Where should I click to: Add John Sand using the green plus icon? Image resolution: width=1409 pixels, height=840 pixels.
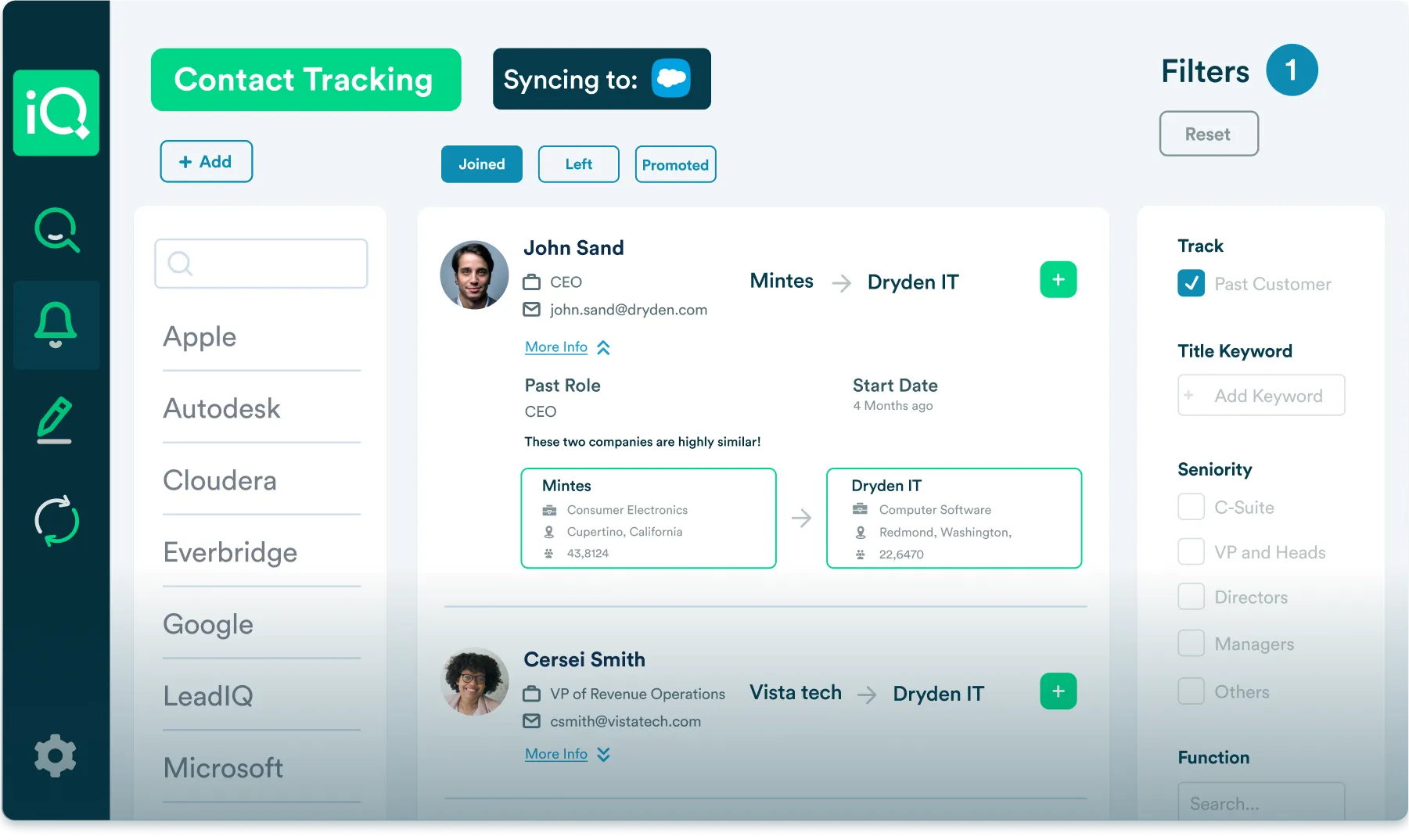tap(1058, 279)
